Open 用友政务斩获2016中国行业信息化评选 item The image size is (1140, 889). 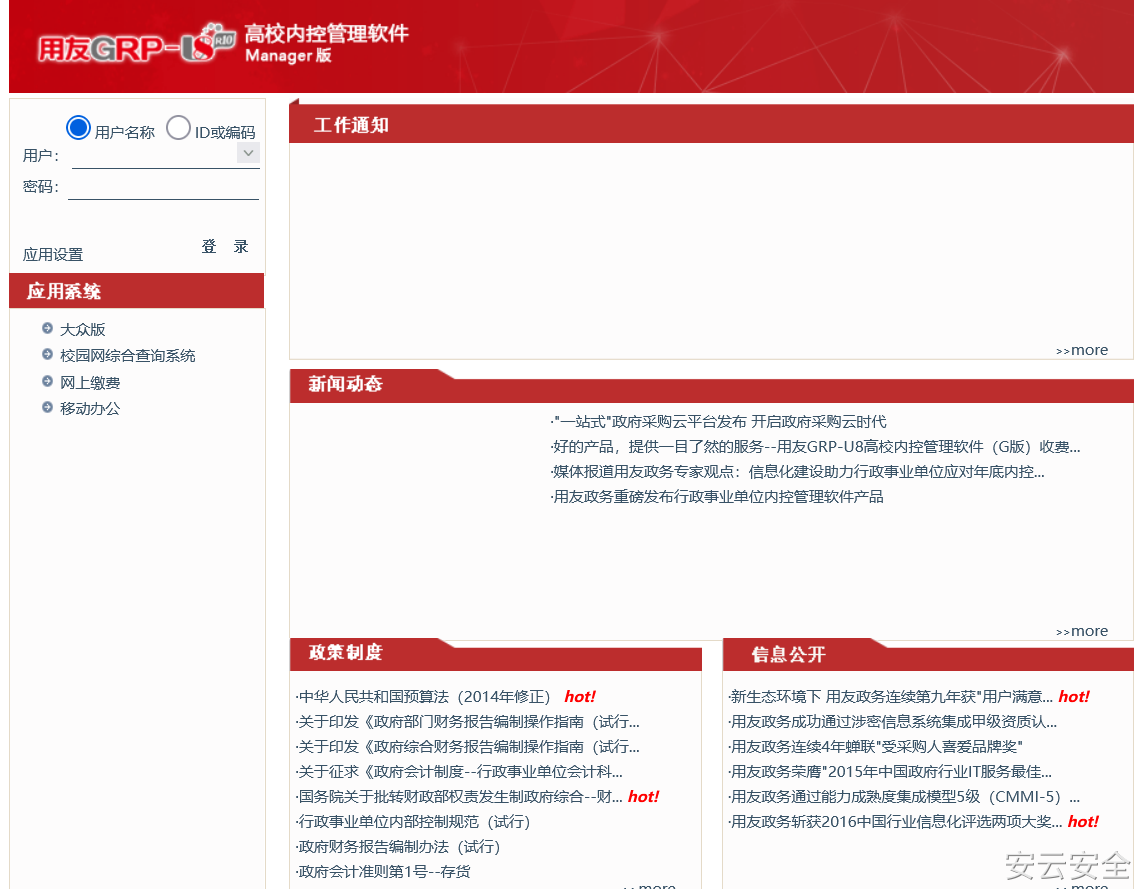(896, 821)
